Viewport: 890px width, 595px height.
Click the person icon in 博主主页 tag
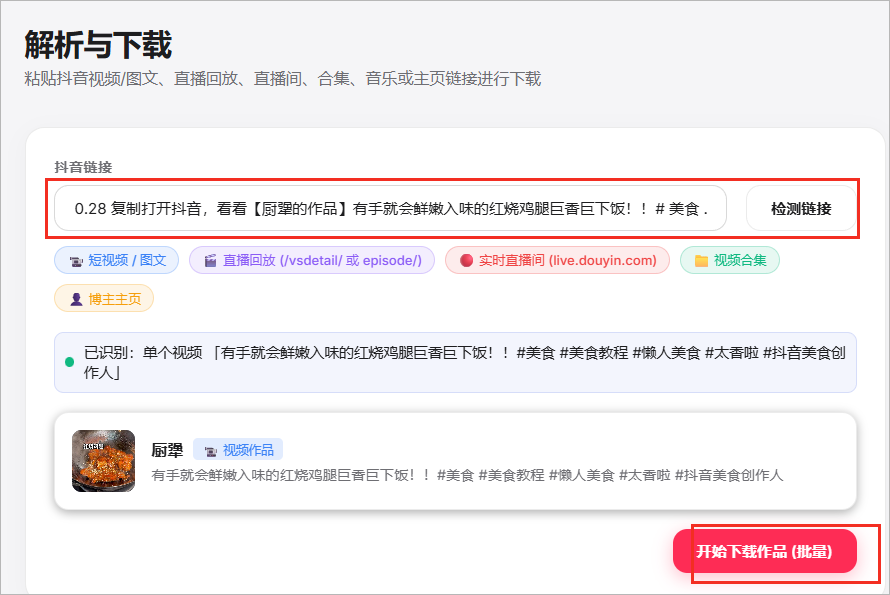tap(76, 299)
